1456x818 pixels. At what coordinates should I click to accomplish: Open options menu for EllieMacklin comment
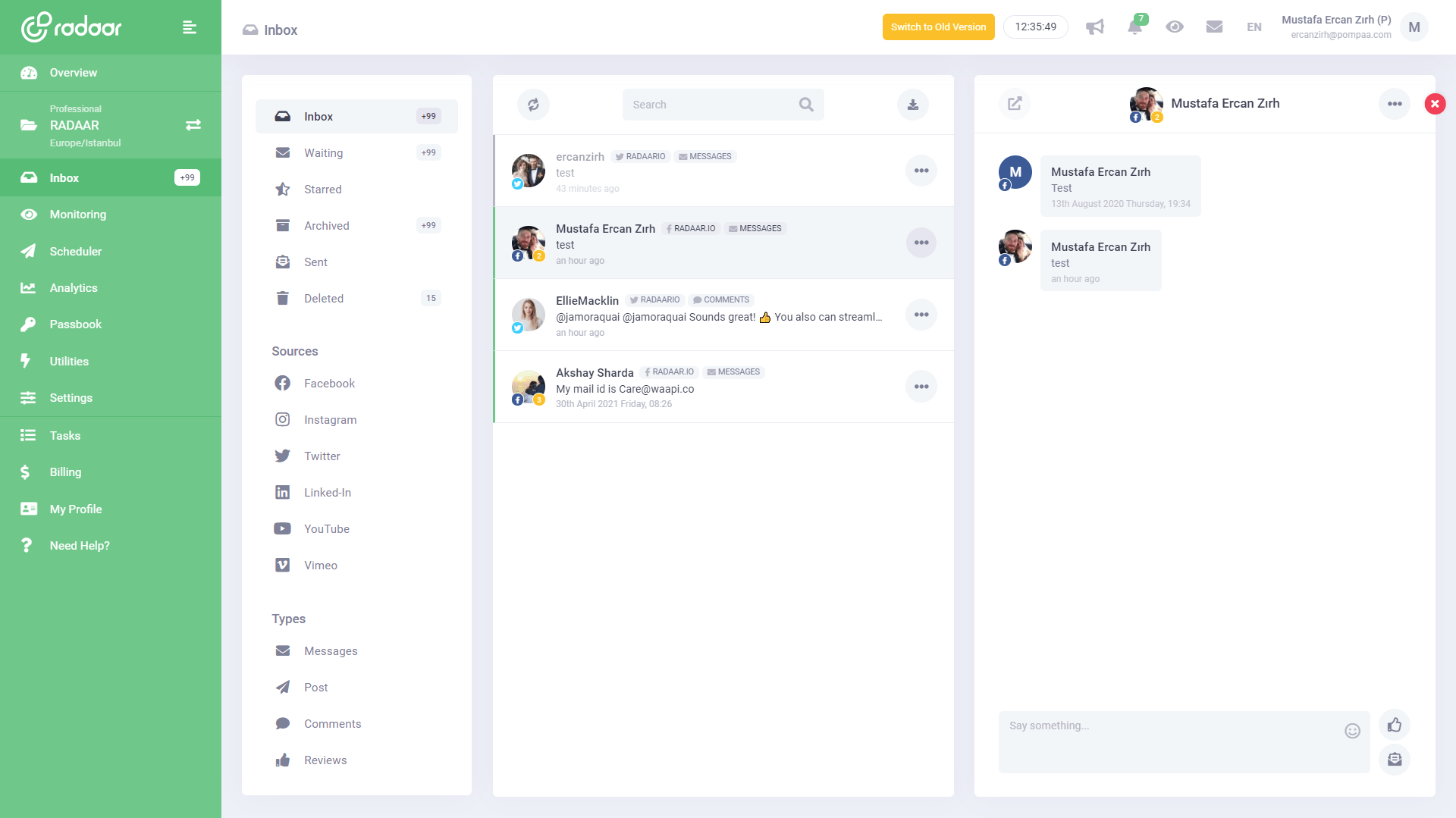click(x=921, y=315)
